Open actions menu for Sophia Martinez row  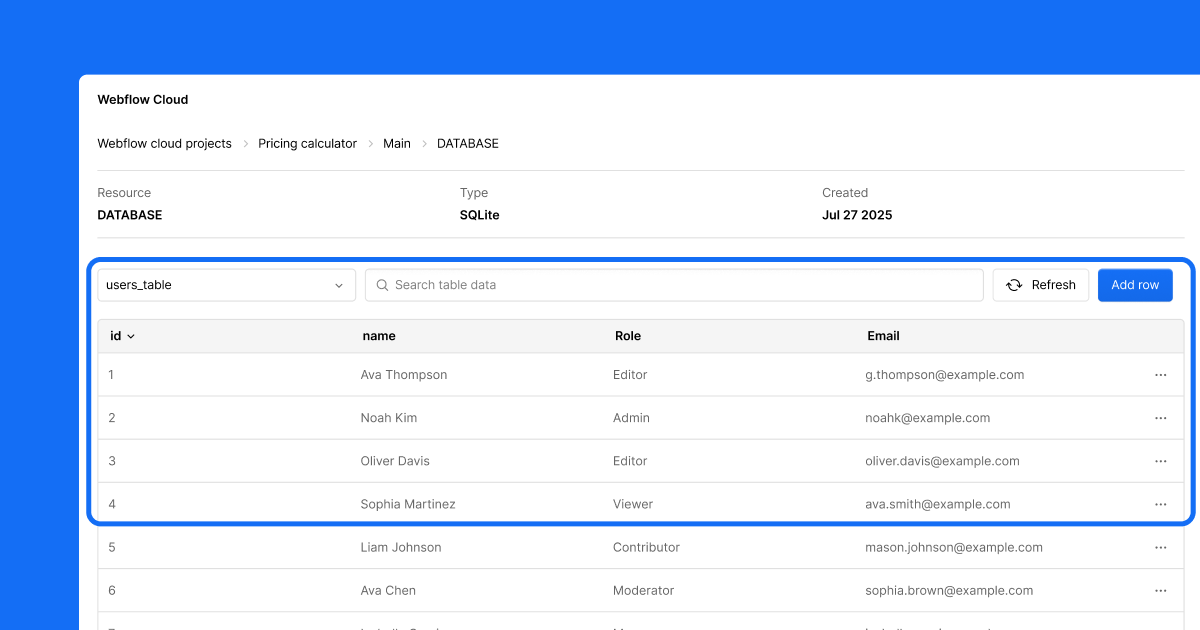[x=1160, y=504]
